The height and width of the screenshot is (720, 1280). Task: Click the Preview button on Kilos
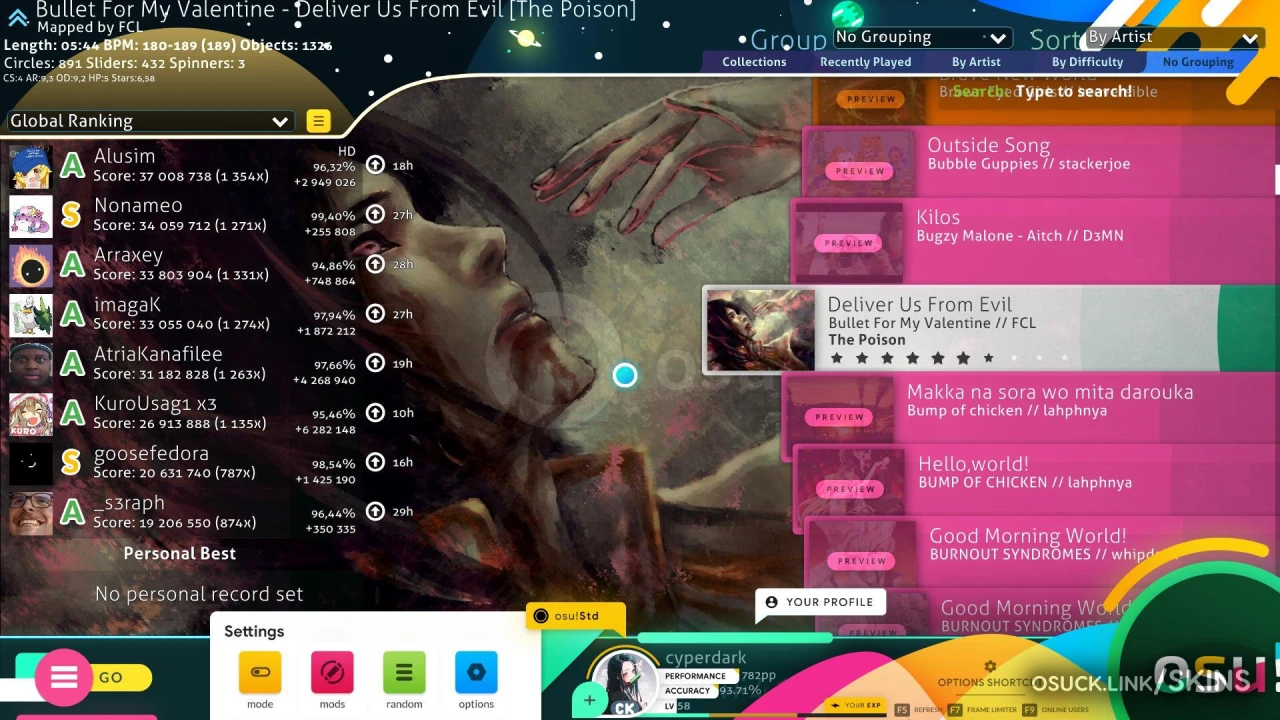pyautogui.click(x=849, y=243)
